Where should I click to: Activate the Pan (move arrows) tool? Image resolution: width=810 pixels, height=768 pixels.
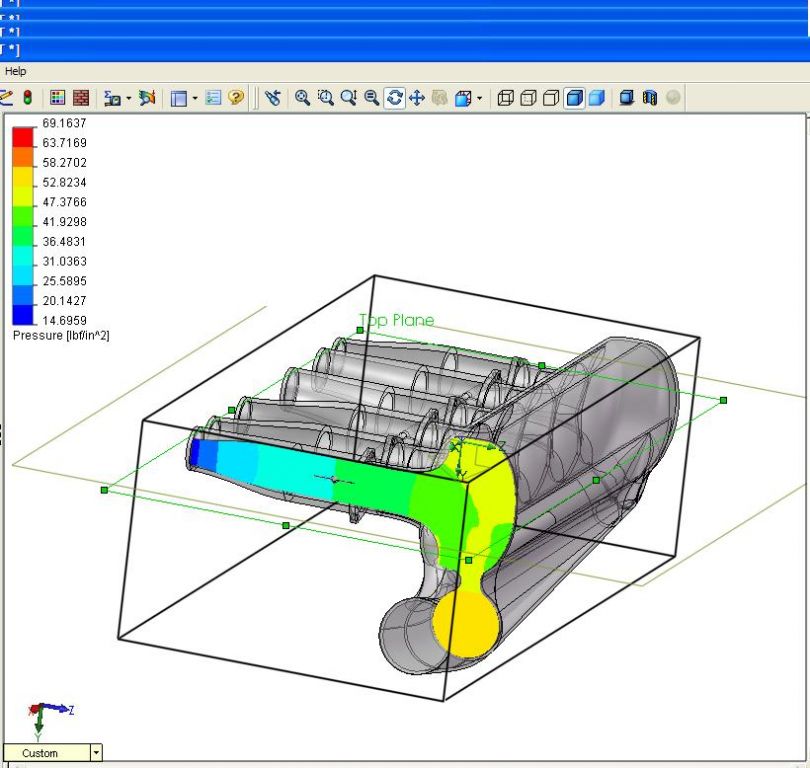click(417, 98)
